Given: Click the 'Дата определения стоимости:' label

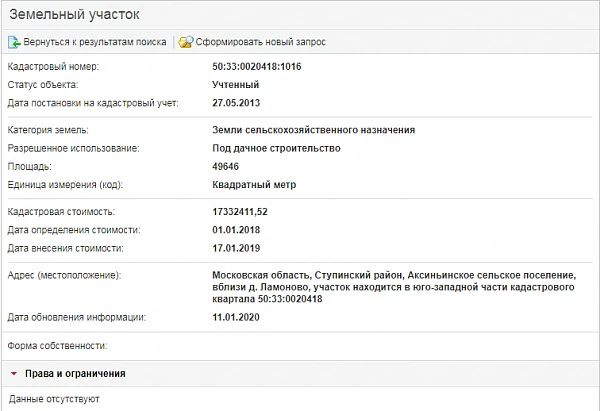Looking at the screenshot, I should (x=74, y=230).
